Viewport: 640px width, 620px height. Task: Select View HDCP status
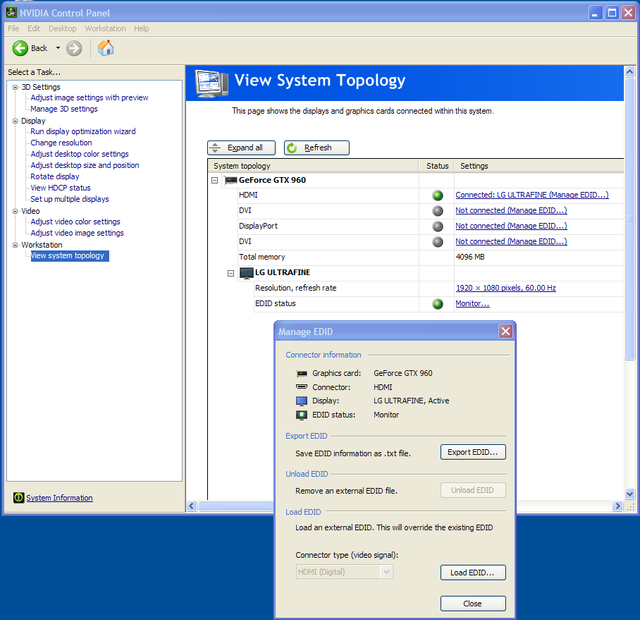(61, 188)
